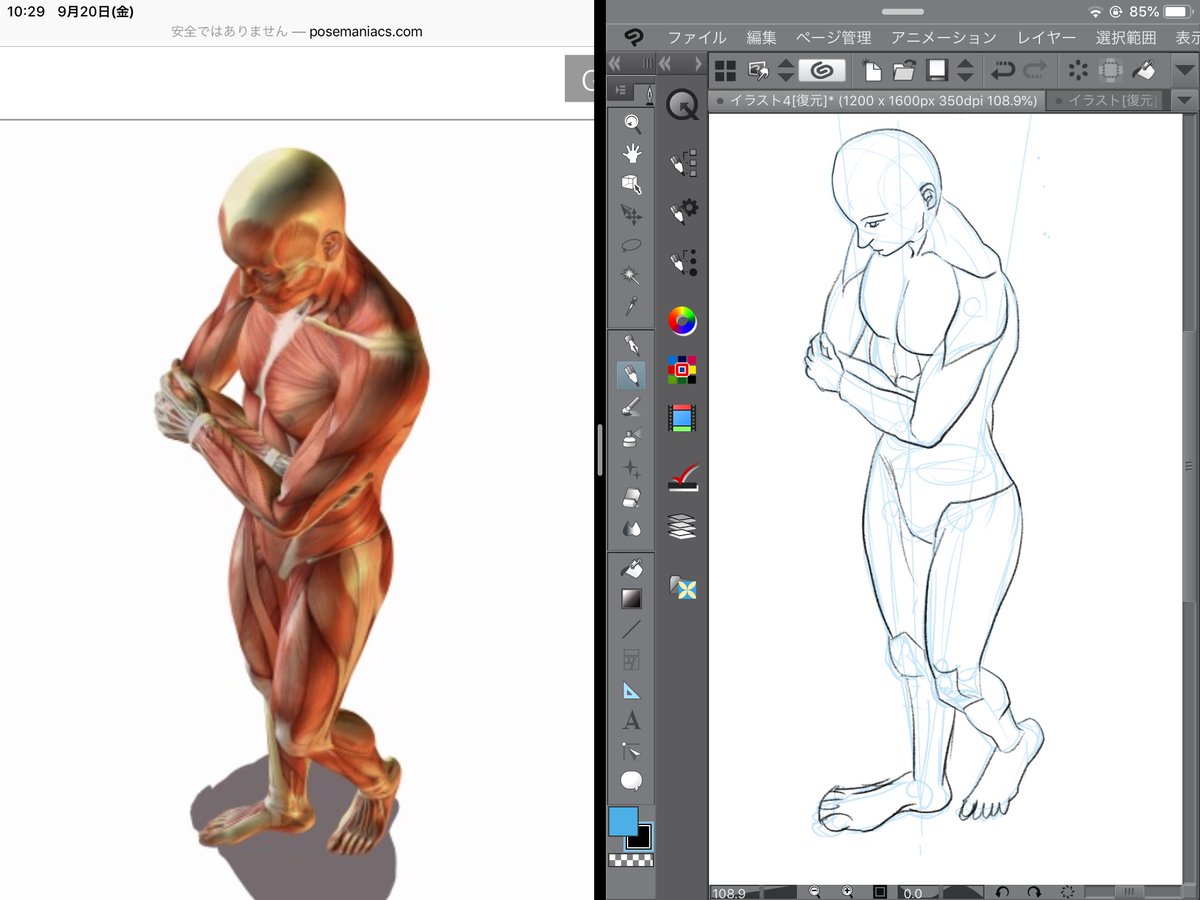Redo the undone action
Screen dimensions: 1200x900
[1036, 71]
